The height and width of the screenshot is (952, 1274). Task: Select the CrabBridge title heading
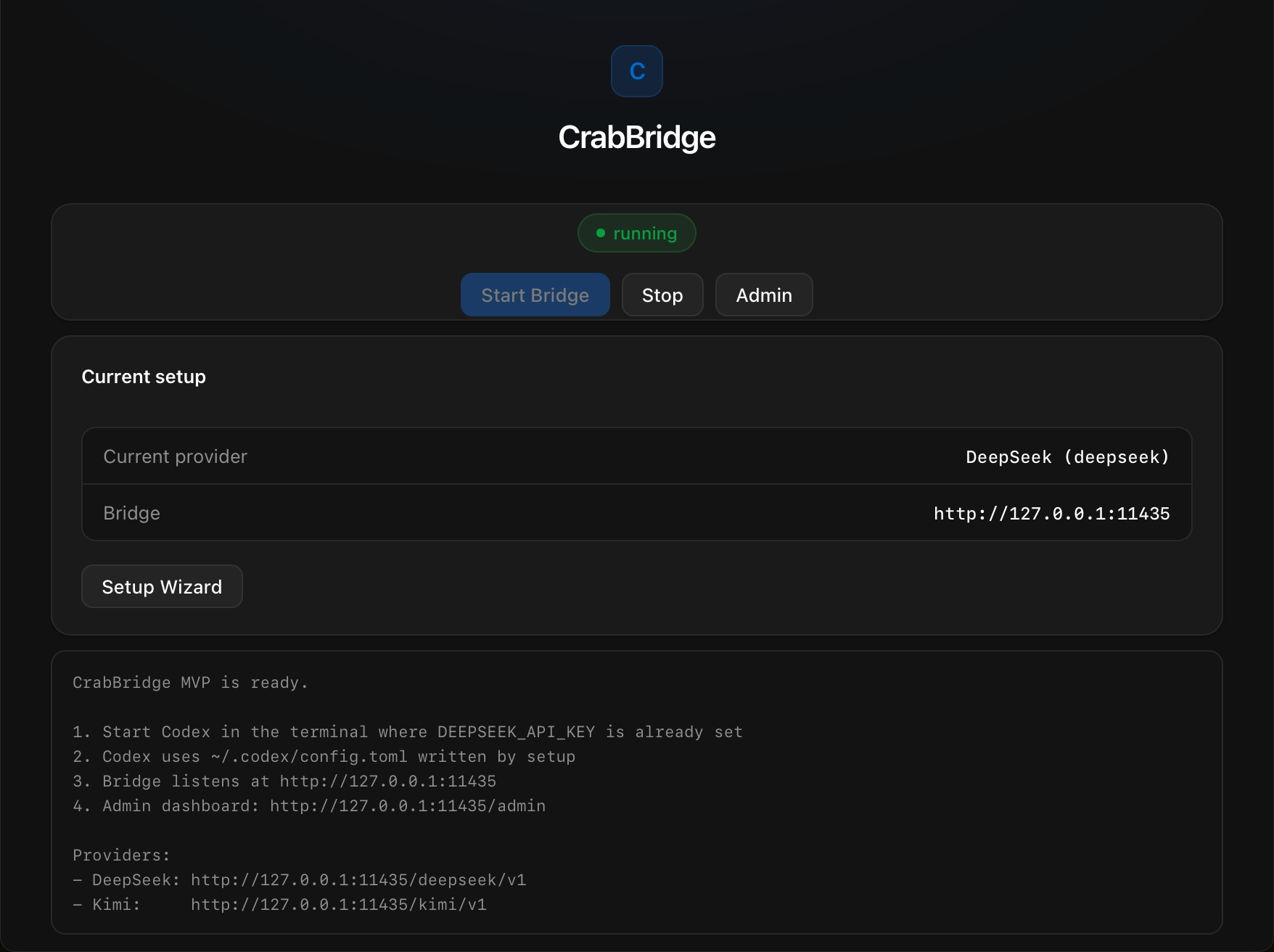tap(637, 137)
